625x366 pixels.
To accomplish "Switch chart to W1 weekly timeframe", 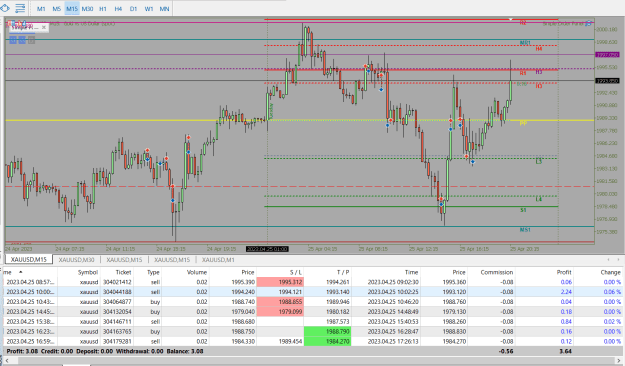I will click(149, 8).
